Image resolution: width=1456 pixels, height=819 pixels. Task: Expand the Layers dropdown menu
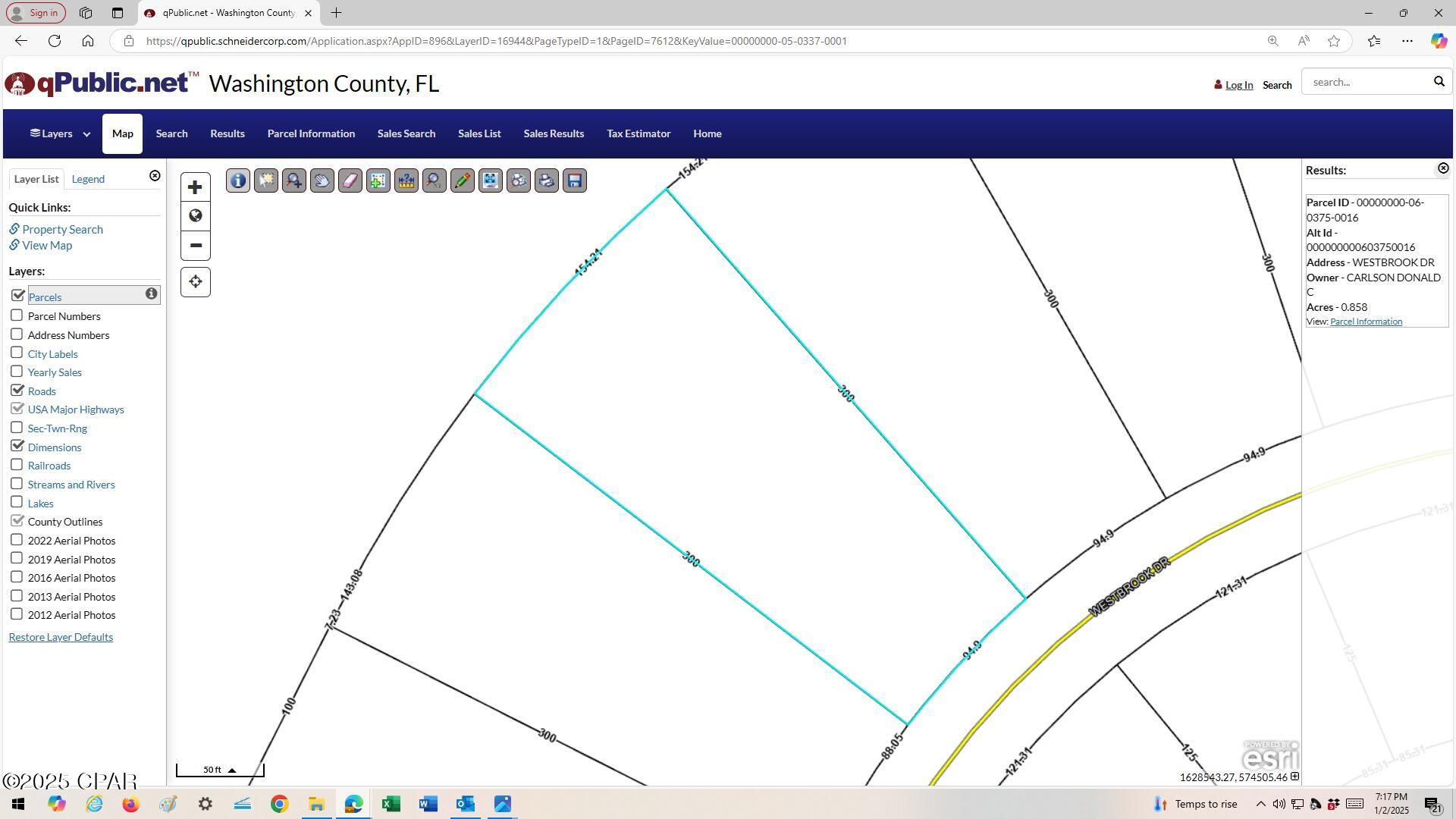[x=60, y=133]
